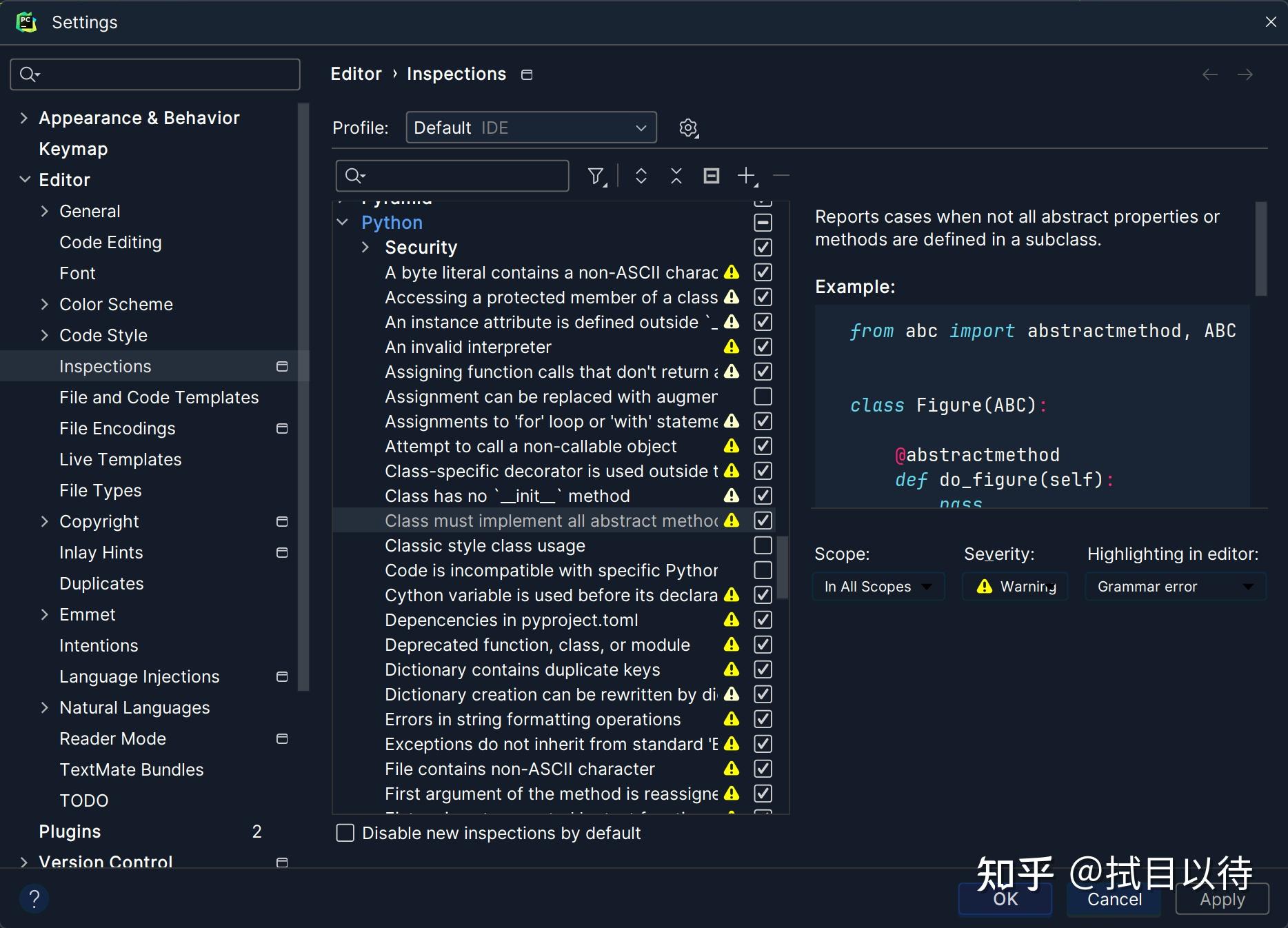Open the Severity Warning selector
Viewport: 1288px width, 928px height.
[1014, 587]
